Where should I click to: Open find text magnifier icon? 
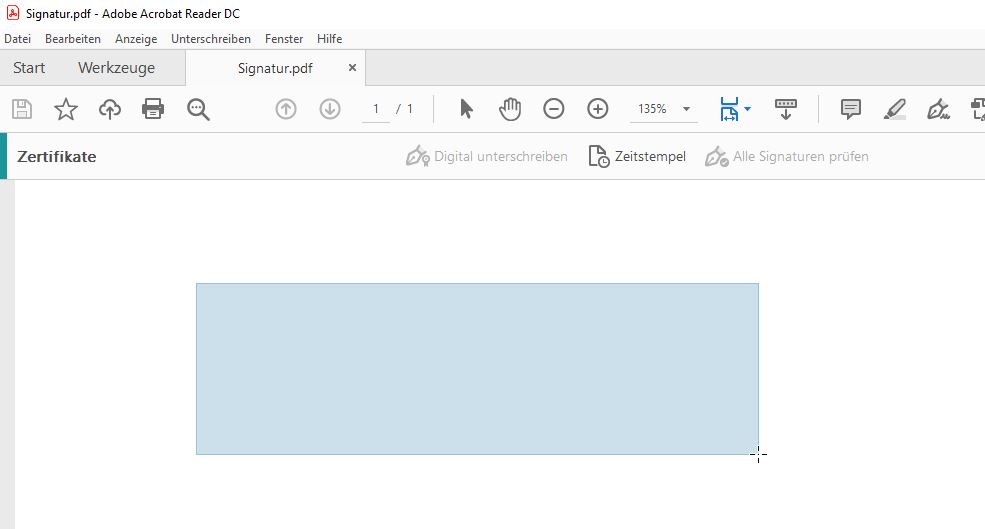click(x=199, y=109)
